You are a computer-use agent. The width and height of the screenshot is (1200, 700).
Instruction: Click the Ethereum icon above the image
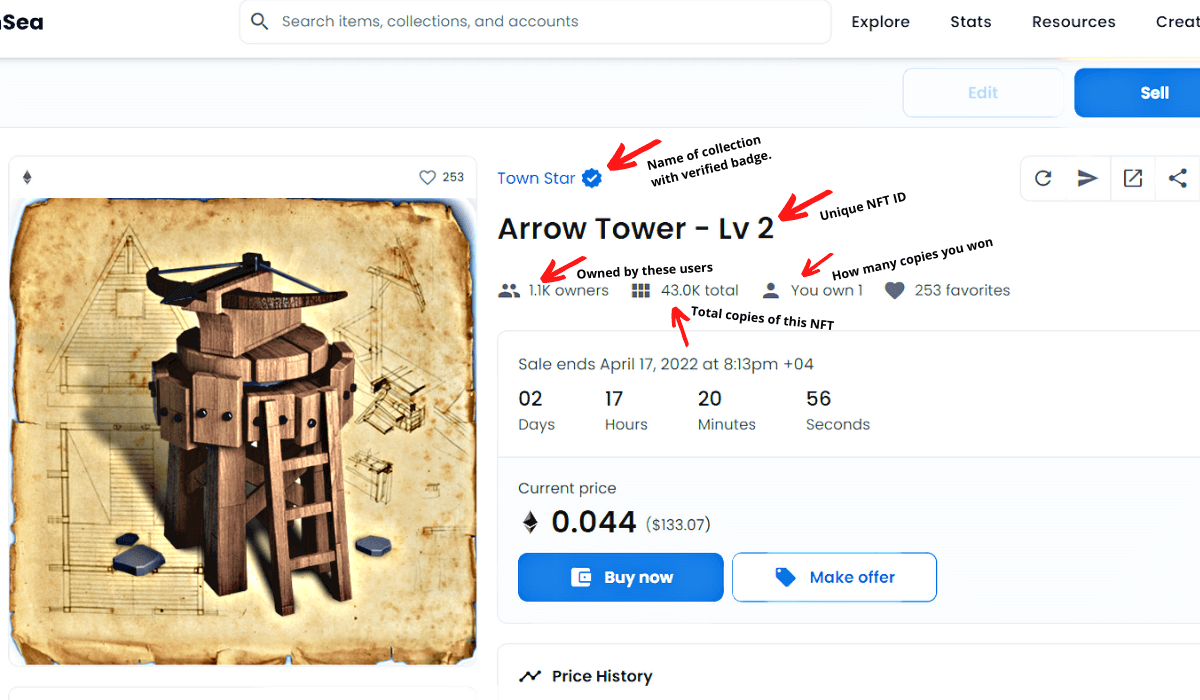27,177
